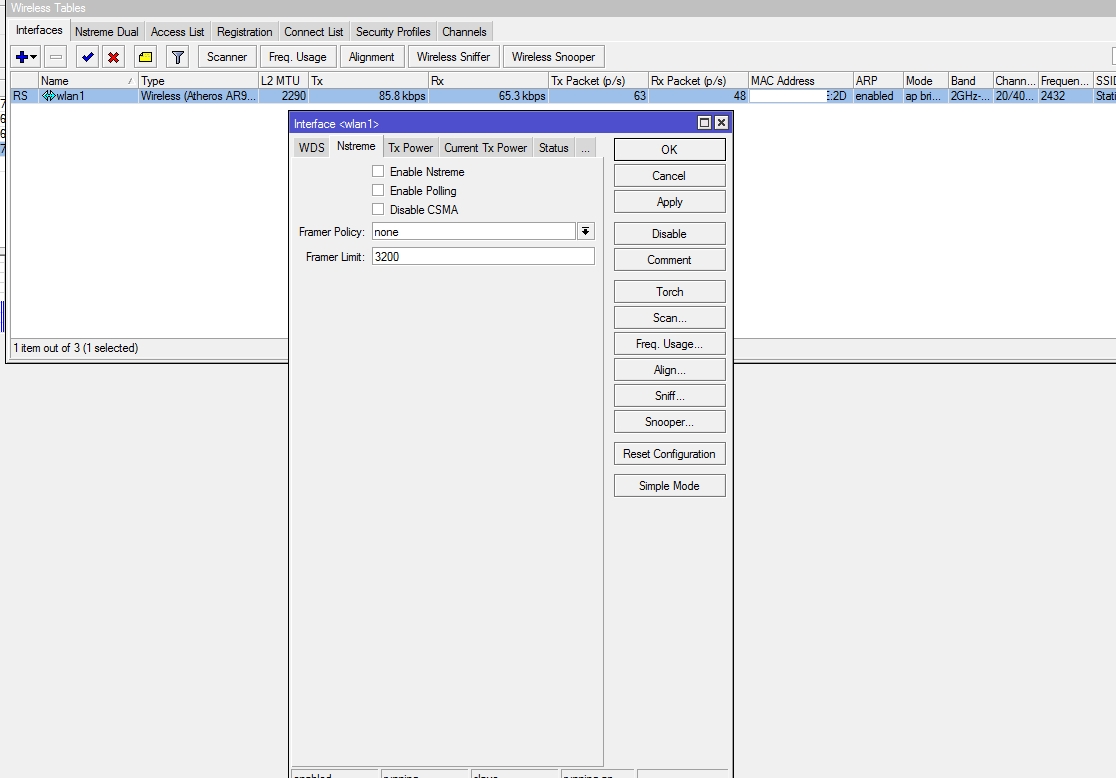Enable the Nstreme checkbox
The height and width of the screenshot is (778, 1116).
[378, 171]
